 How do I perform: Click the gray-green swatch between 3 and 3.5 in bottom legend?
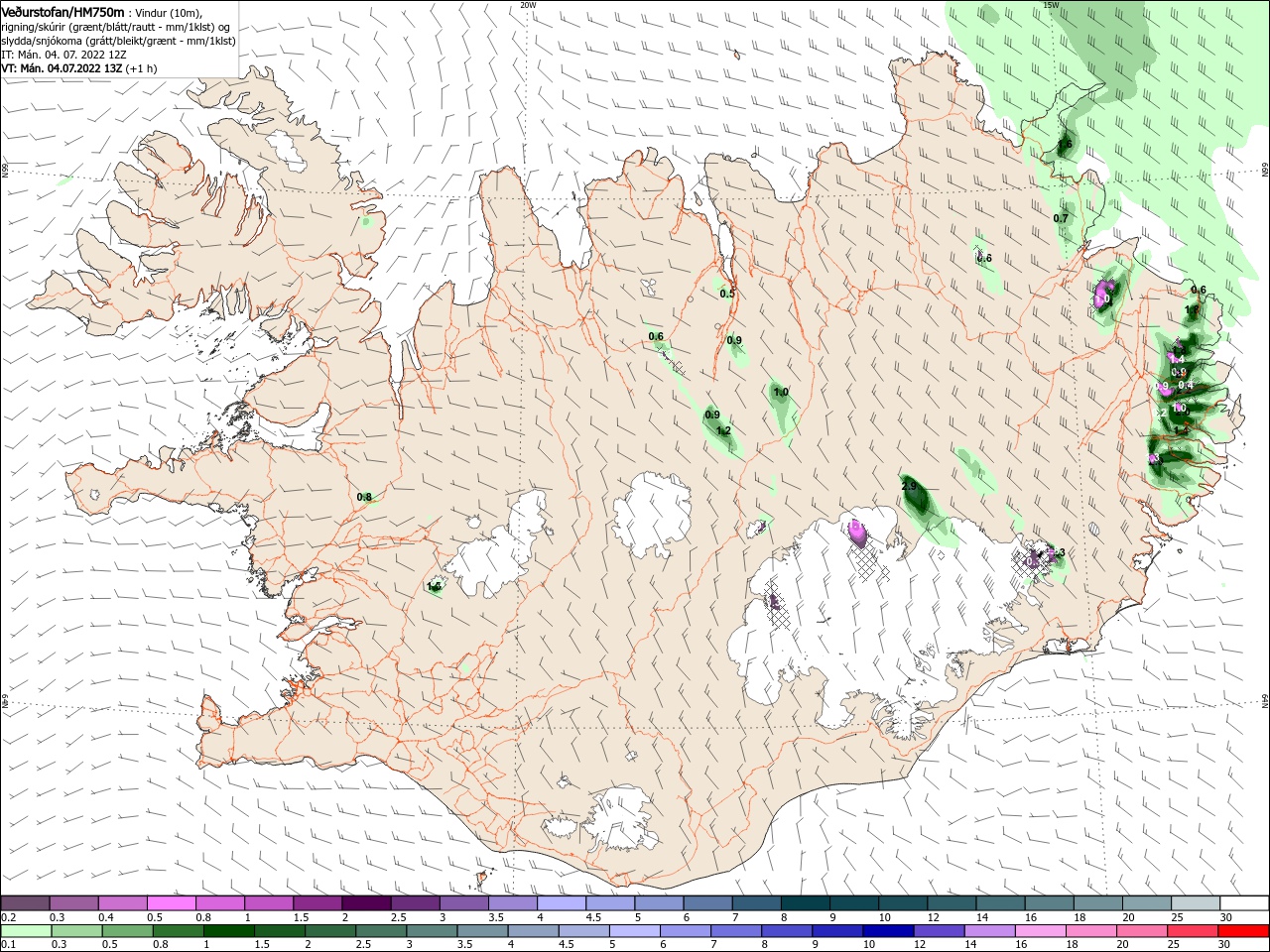pyautogui.click(x=431, y=931)
